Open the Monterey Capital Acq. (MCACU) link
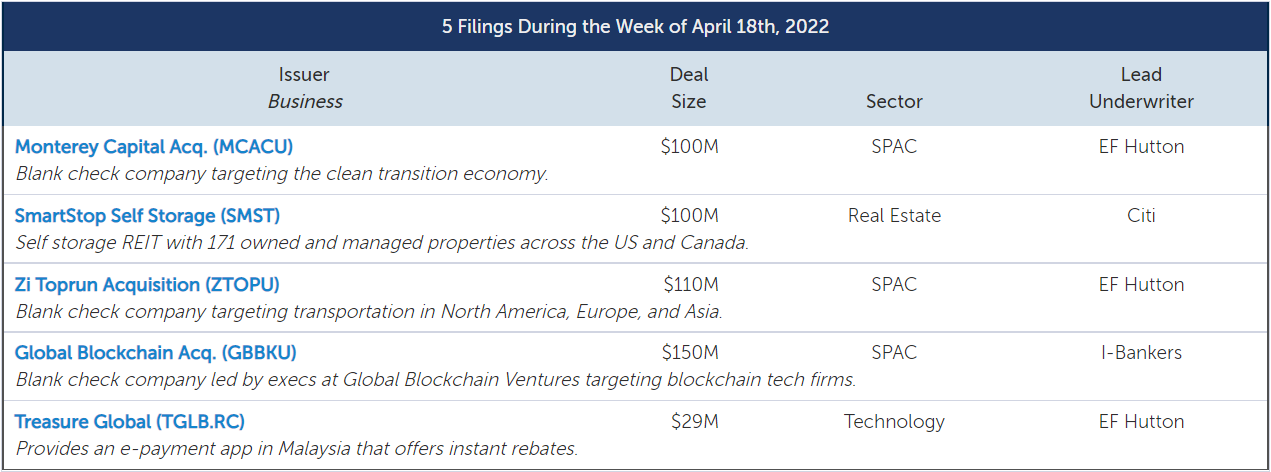Image resolution: width=1271 pixels, height=472 pixels. [154, 147]
